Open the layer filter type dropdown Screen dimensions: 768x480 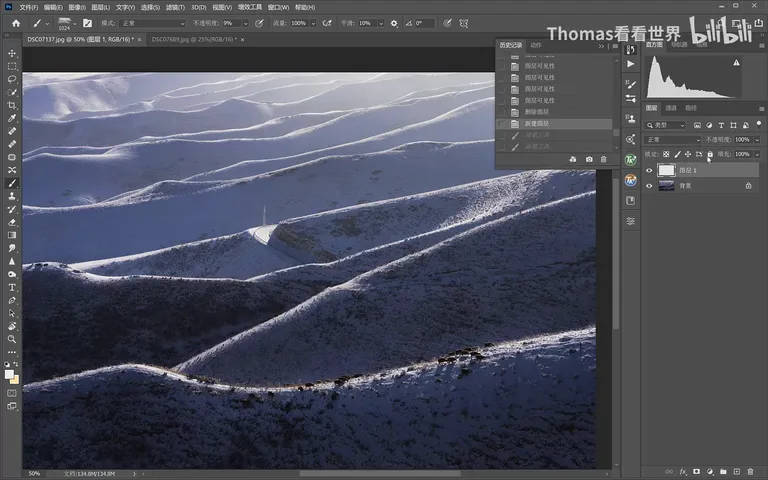coord(665,125)
